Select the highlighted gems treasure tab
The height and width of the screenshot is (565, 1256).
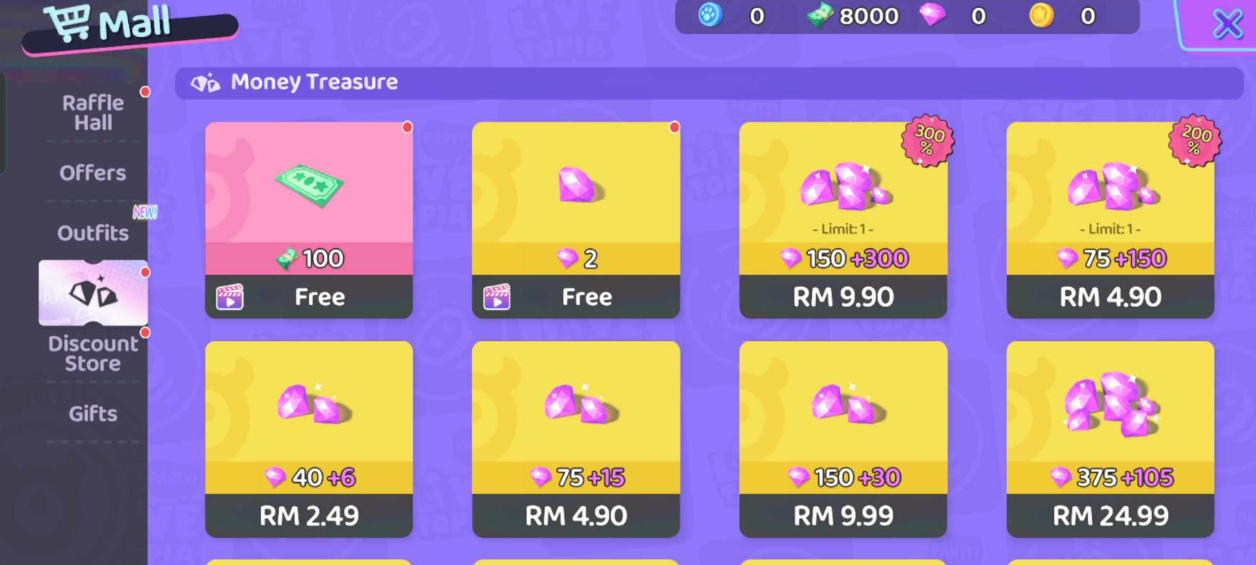click(x=93, y=293)
